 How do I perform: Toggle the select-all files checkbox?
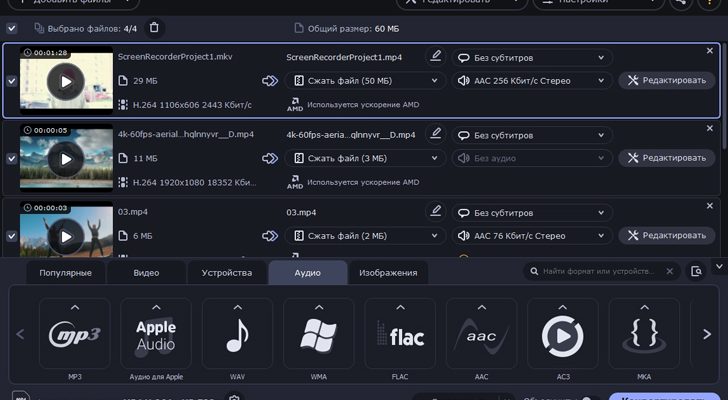[12, 29]
